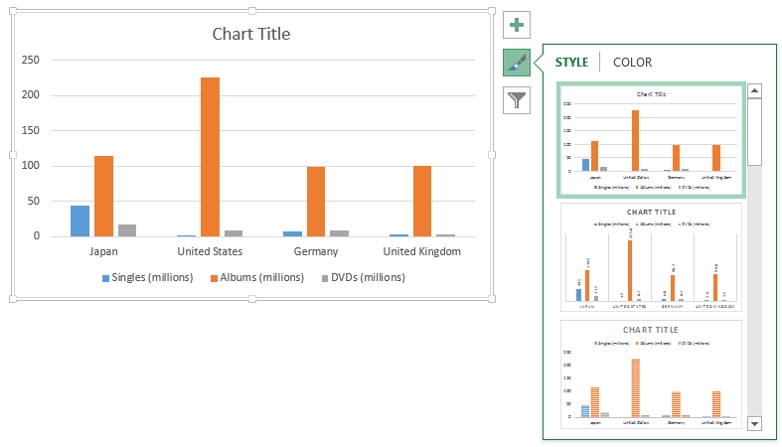Choose the second chart style with data labels

tap(651, 256)
